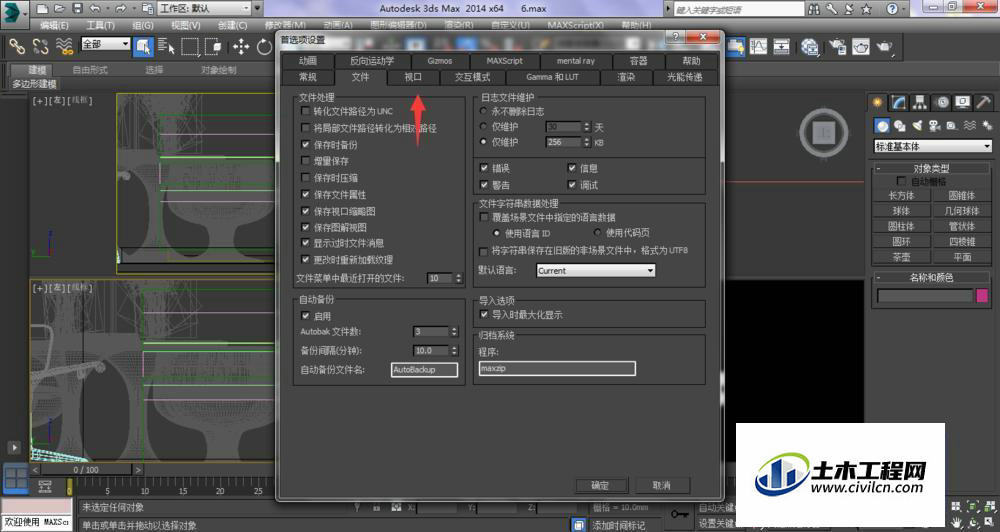Toggle 导入时最大化显示 checkbox
Viewport: 1000px width, 532px height.
[x=484, y=314]
